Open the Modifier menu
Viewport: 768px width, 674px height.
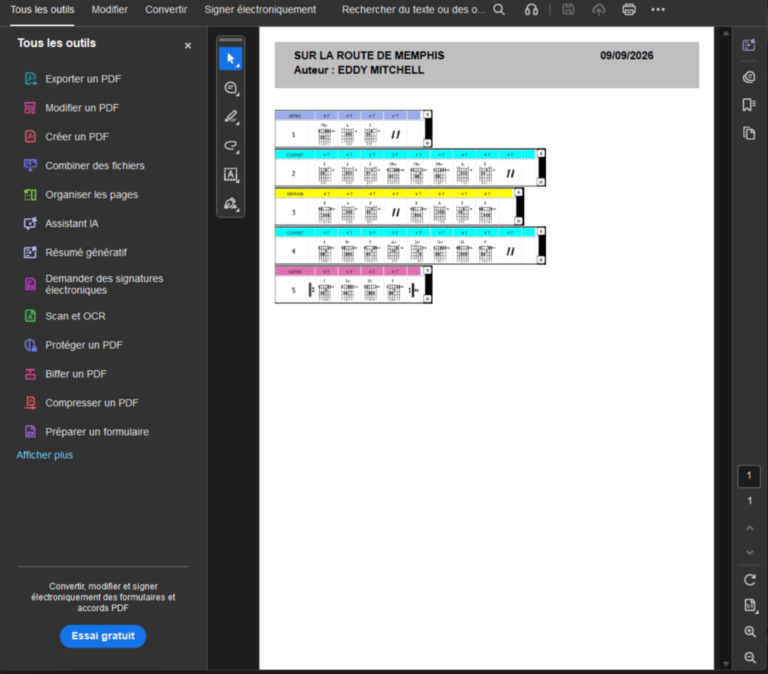coord(109,10)
